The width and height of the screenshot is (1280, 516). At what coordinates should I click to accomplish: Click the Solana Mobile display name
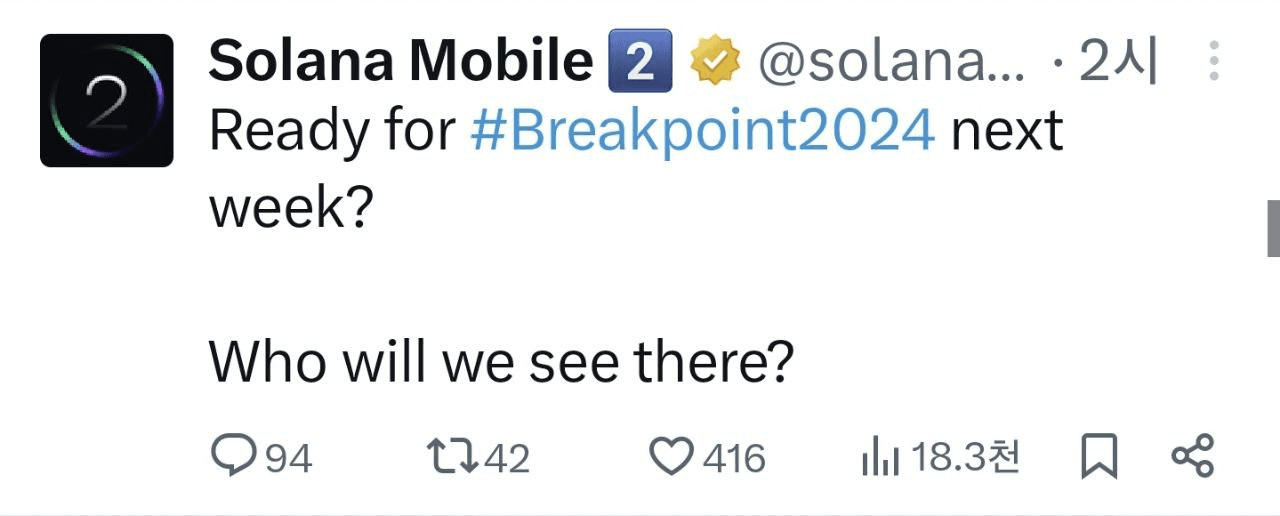pos(401,63)
